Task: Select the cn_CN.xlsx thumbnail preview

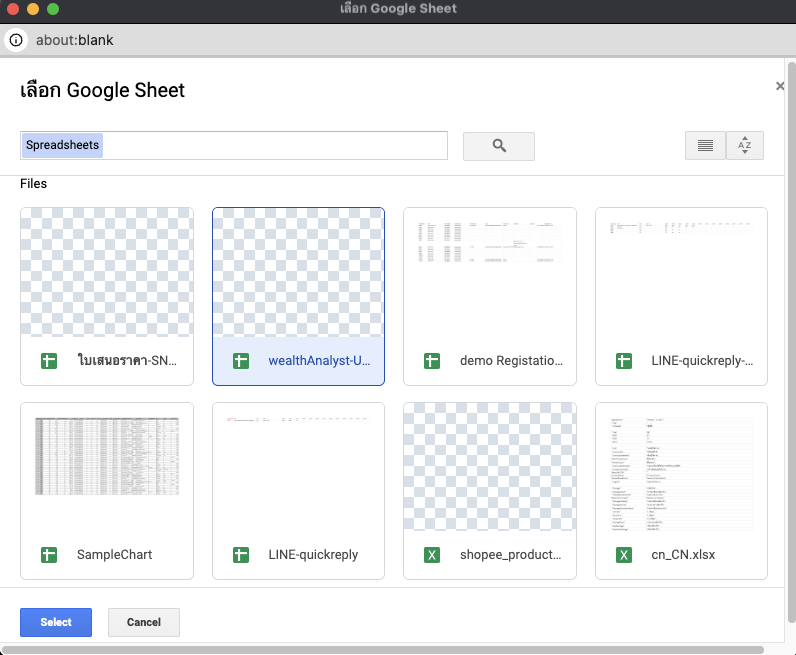Action: (x=681, y=467)
